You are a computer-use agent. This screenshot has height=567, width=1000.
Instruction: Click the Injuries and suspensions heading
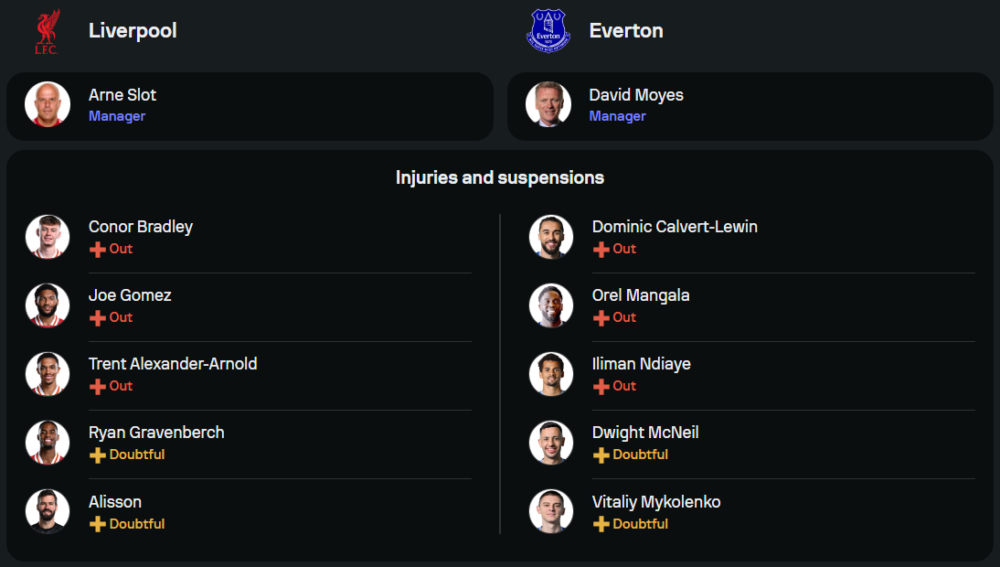pos(500,178)
